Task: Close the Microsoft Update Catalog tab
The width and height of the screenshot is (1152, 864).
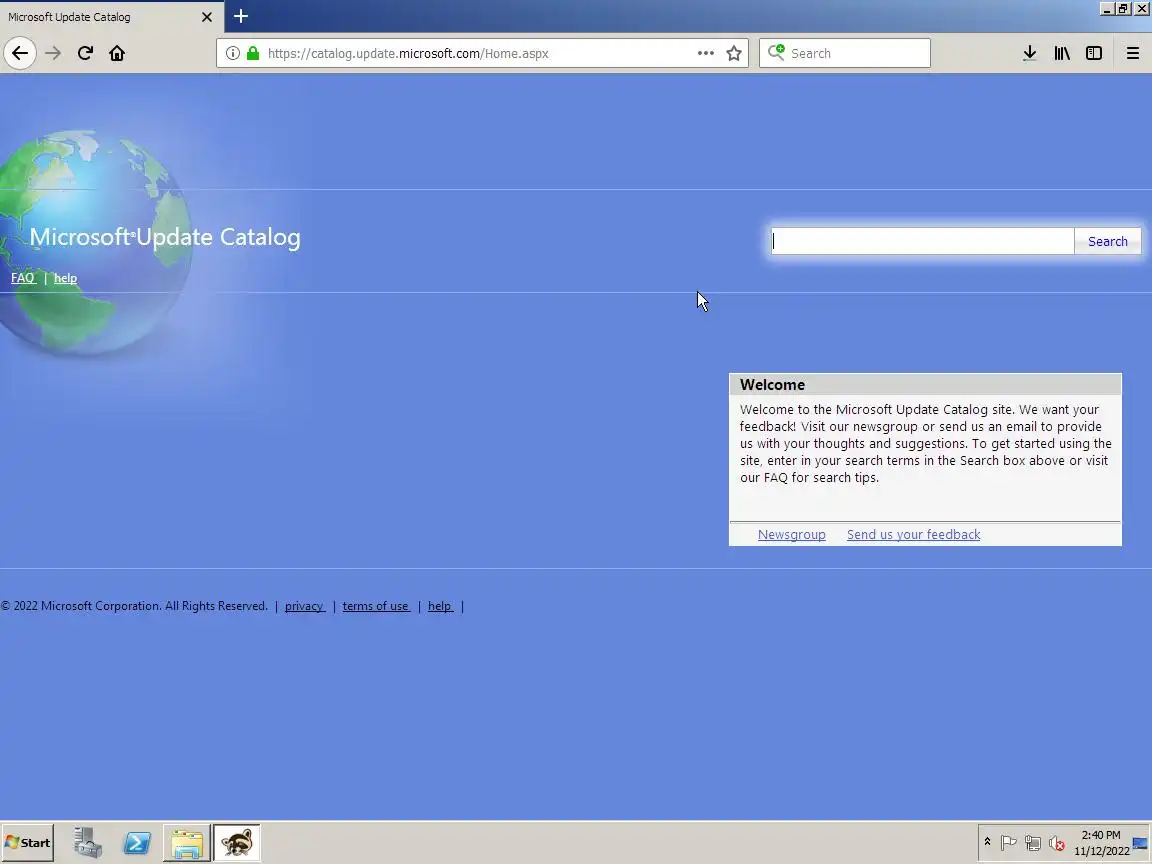Action: (206, 17)
